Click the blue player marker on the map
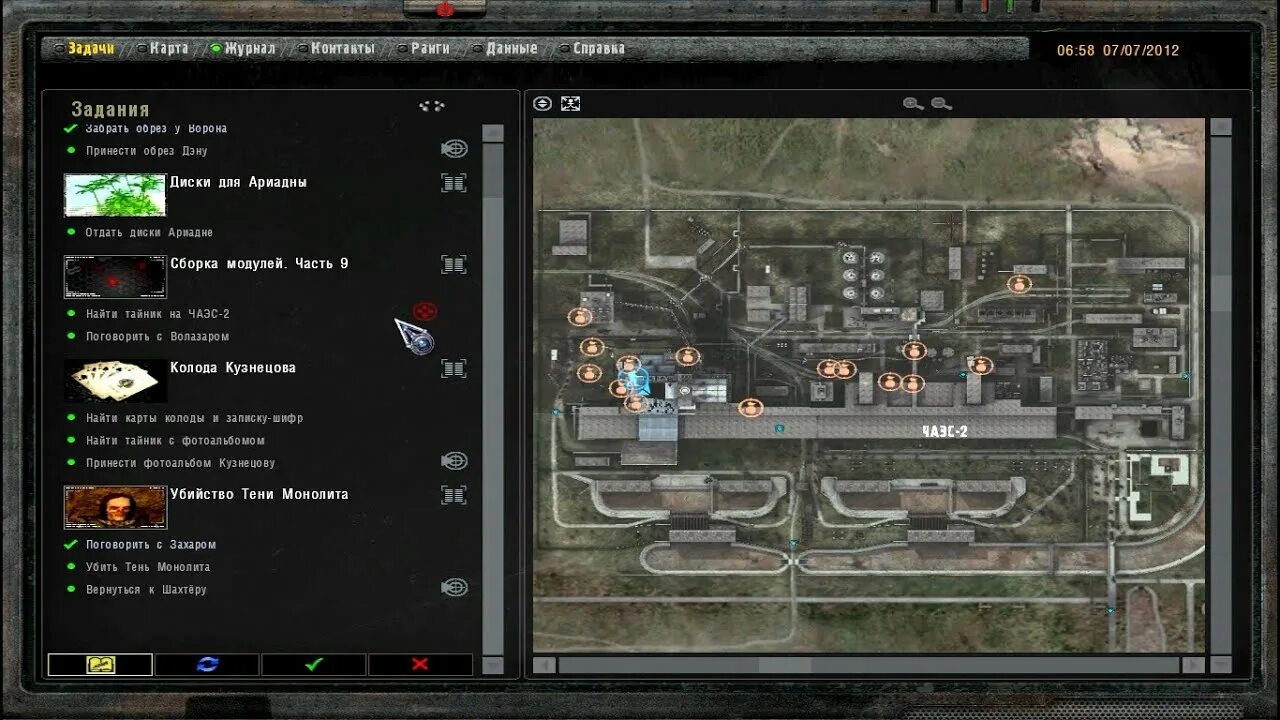 [636, 381]
